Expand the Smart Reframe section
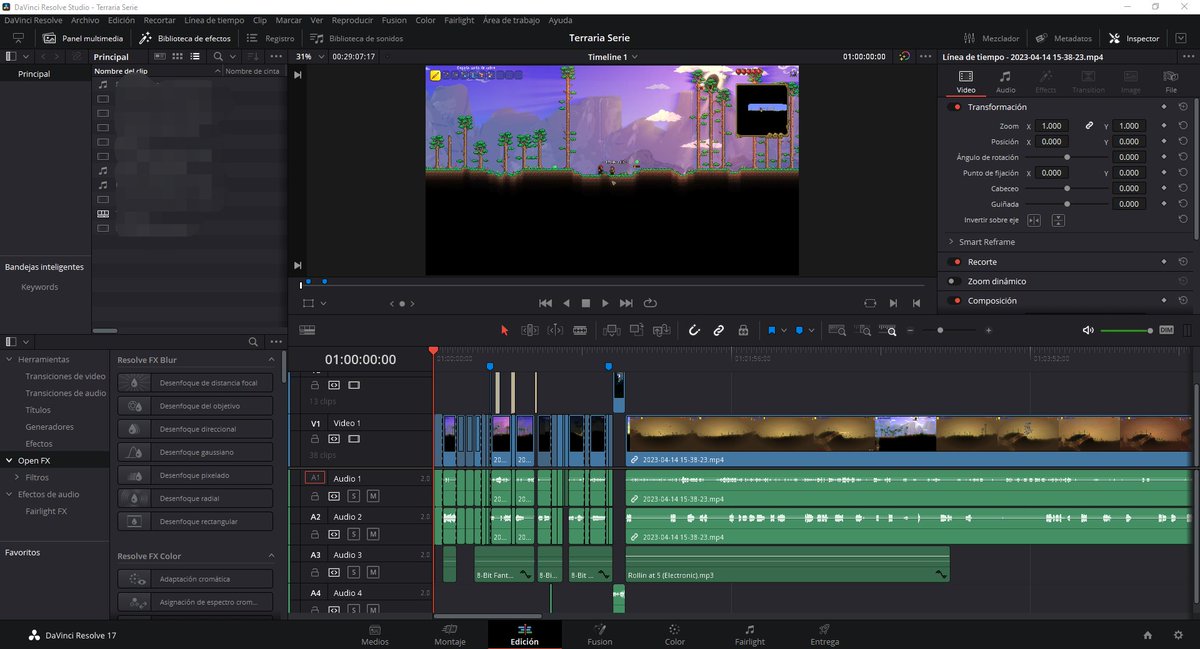 pos(951,242)
